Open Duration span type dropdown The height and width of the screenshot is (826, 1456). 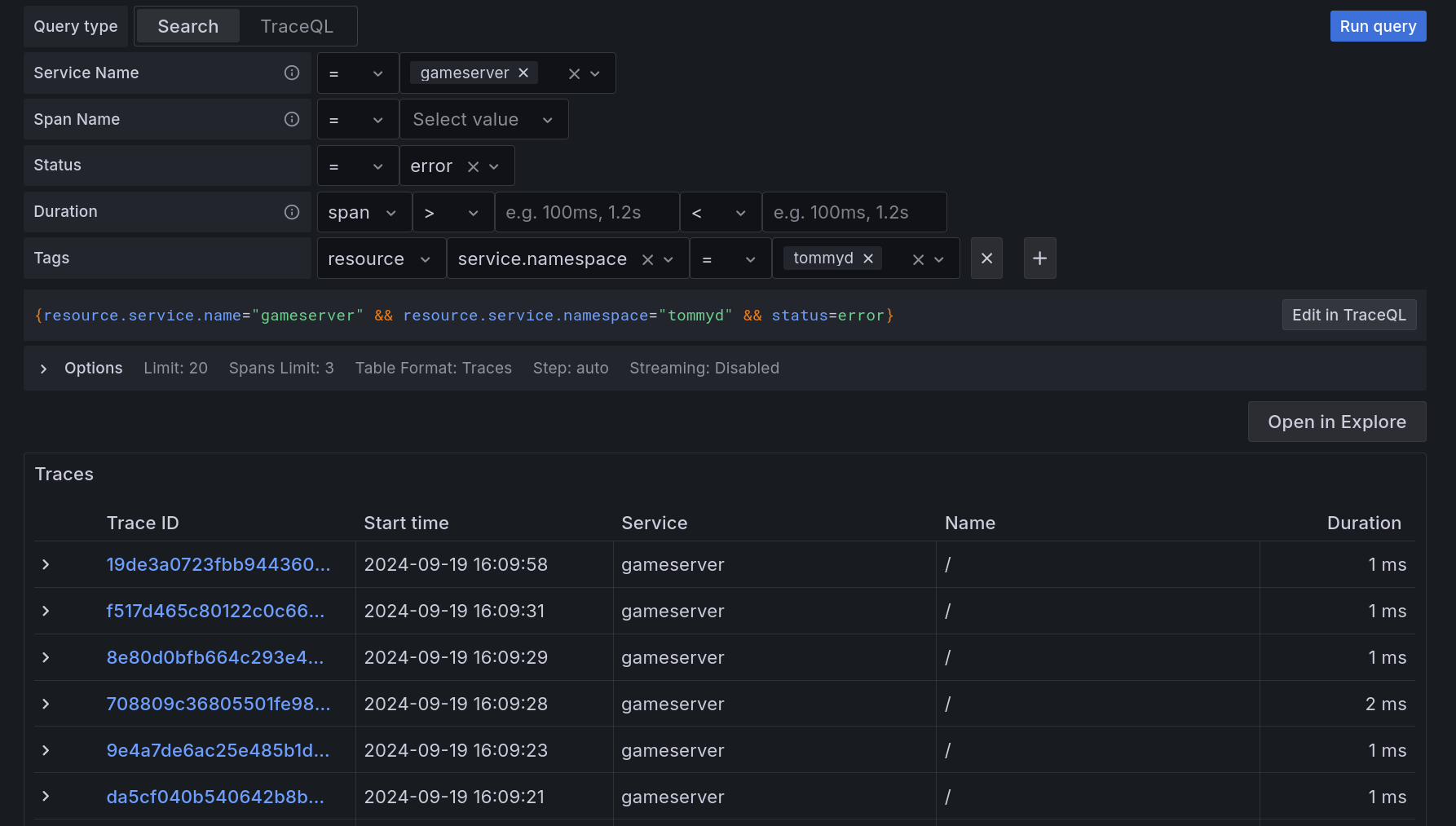pos(364,213)
